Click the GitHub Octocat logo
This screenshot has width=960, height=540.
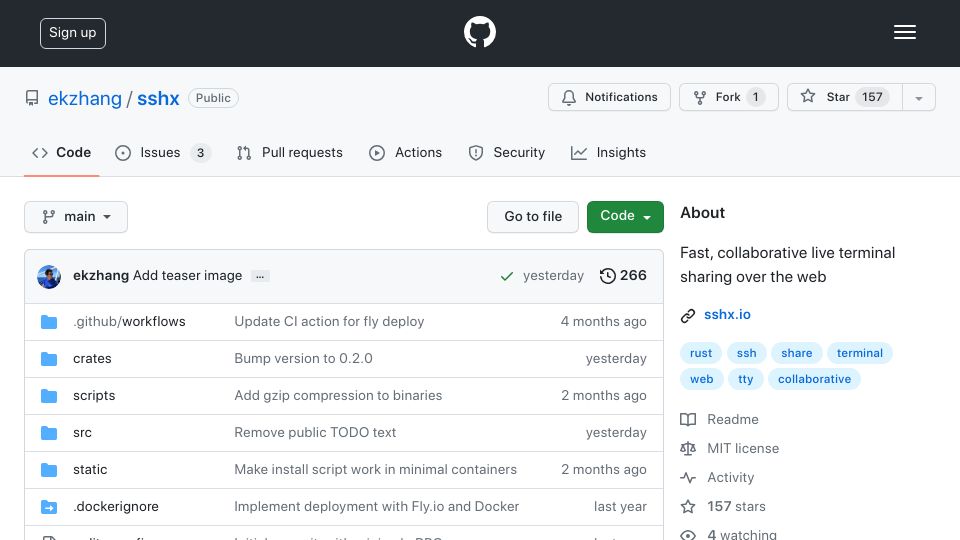coord(479,32)
